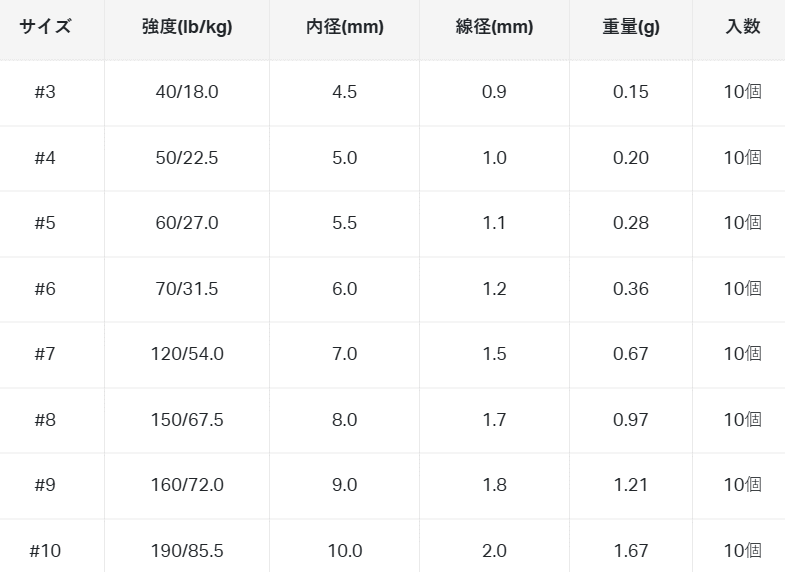This screenshot has height=572, width=785.
Task: Click the 内径(mm) column header
Action: 344,27
